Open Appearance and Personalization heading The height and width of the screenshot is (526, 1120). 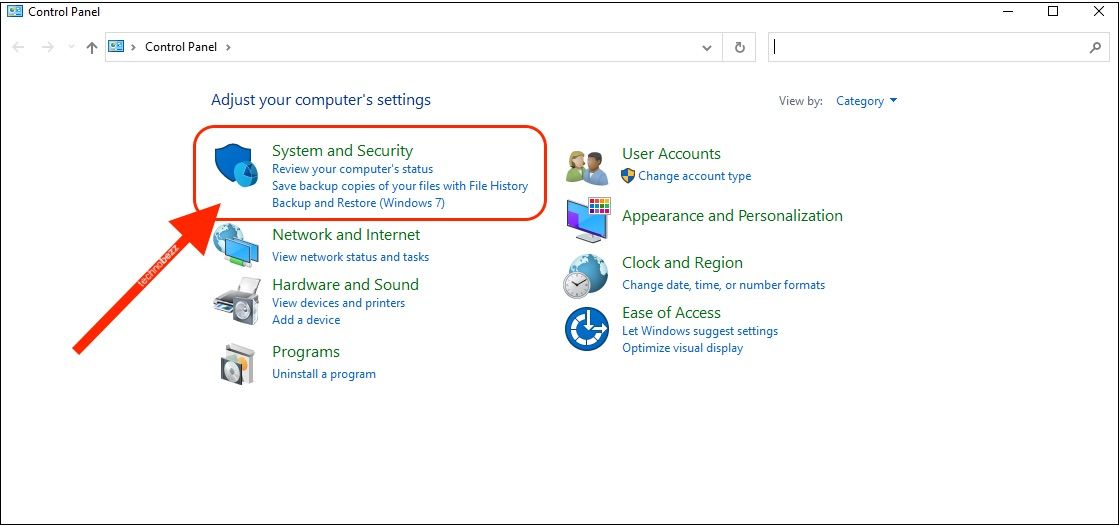click(732, 216)
